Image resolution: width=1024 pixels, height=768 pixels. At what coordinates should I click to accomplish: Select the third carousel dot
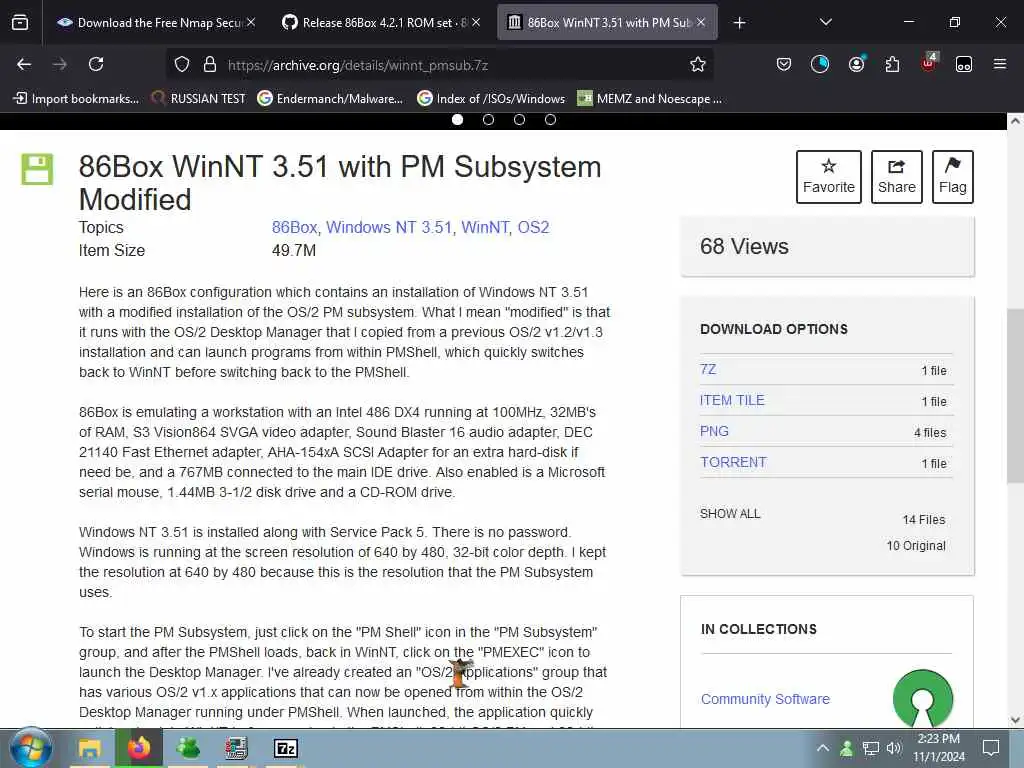point(519,120)
